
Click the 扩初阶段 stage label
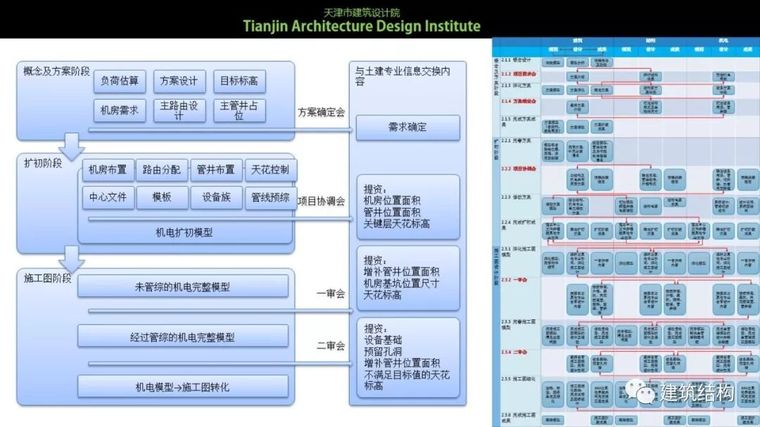pyautogui.click(x=43, y=163)
